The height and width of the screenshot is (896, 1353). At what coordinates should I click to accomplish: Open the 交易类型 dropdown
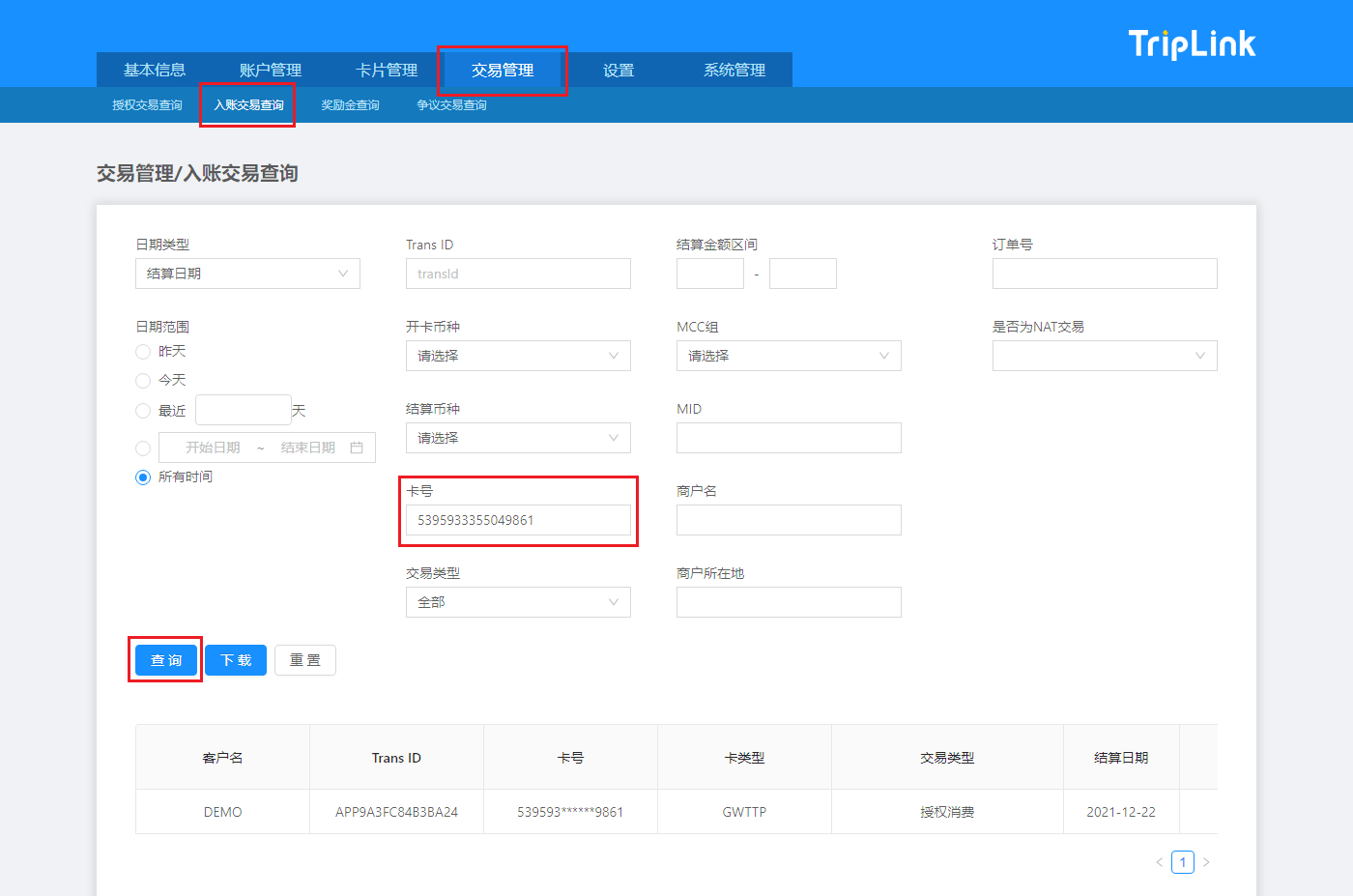click(x=518, y=602)
